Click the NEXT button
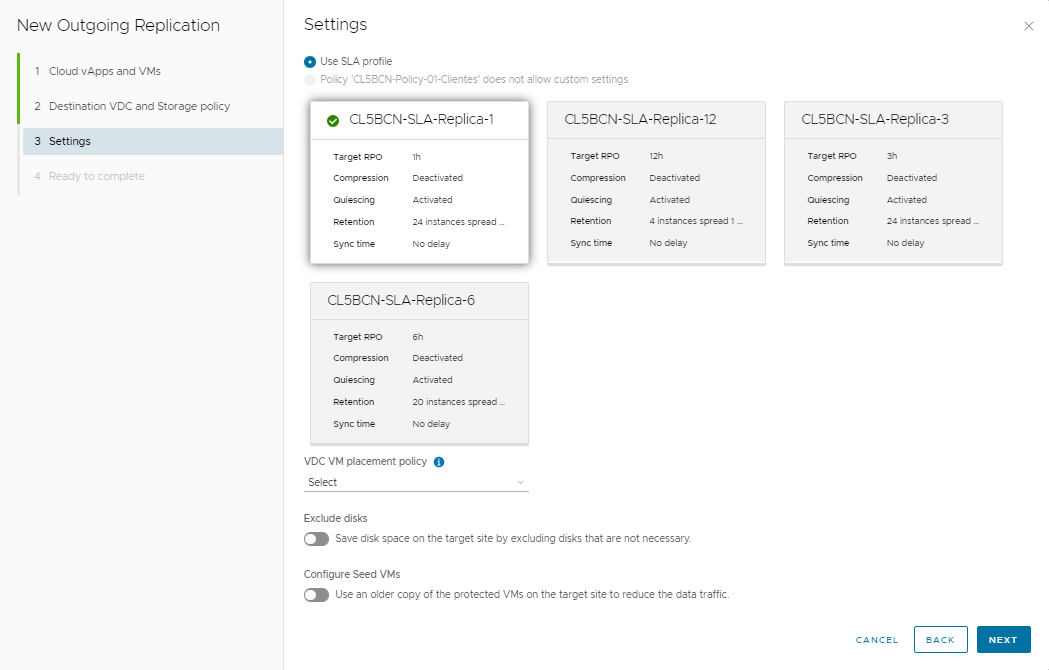The width and height of the screenshot is (1049, 670). [x=1004, y=640]
